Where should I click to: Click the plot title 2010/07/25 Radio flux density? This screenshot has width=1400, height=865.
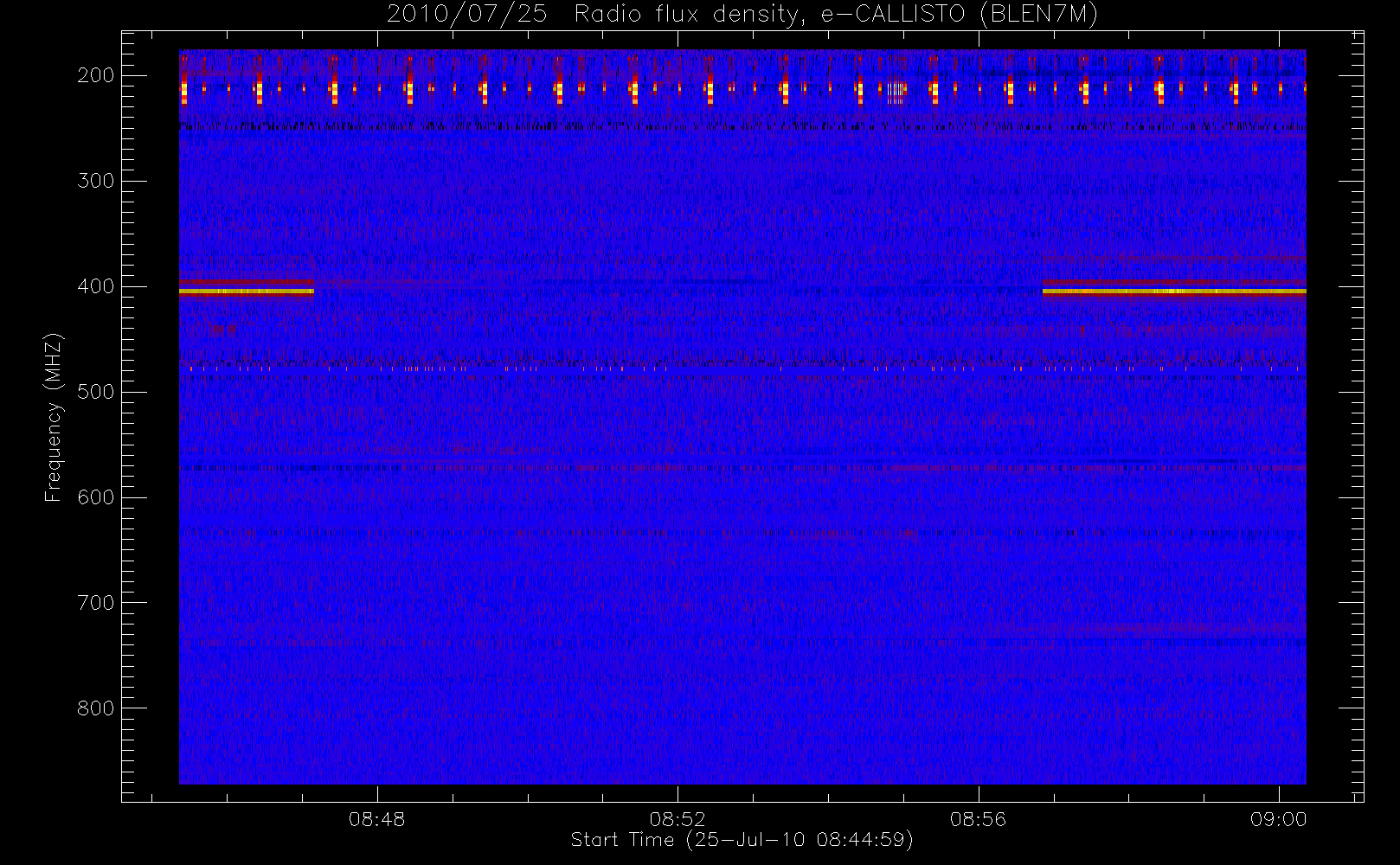(x=742, y=15)
